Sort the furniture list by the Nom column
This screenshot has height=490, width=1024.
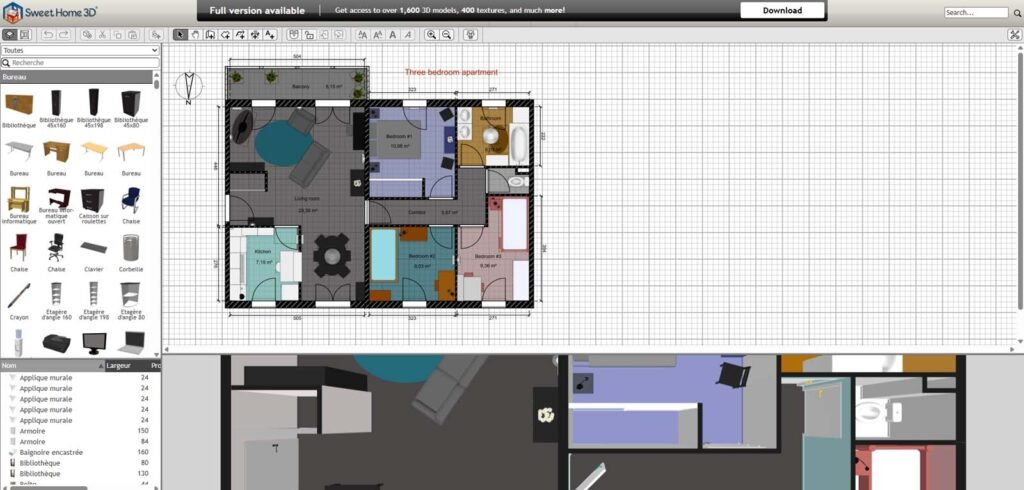click(x=52, y=366)
